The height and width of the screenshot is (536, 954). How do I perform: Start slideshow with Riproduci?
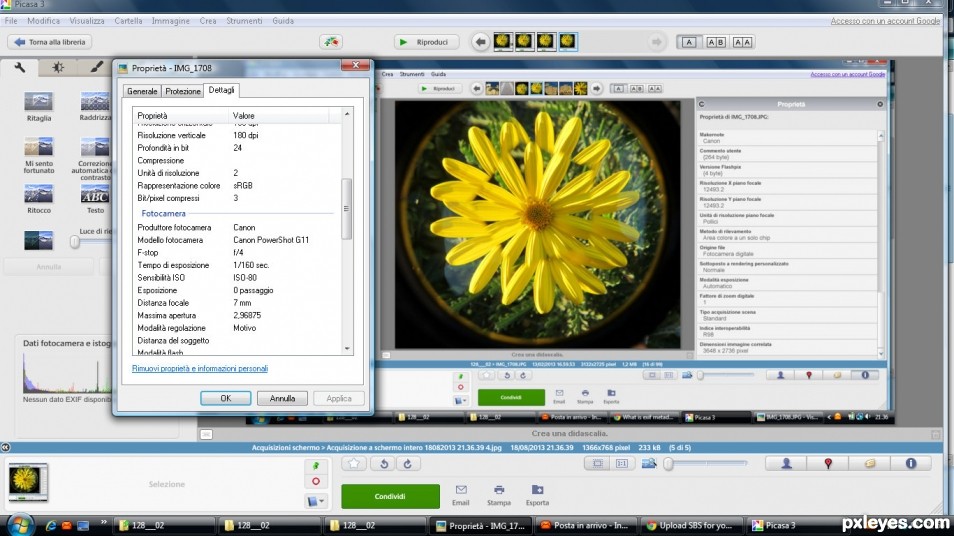pos(425,42)
